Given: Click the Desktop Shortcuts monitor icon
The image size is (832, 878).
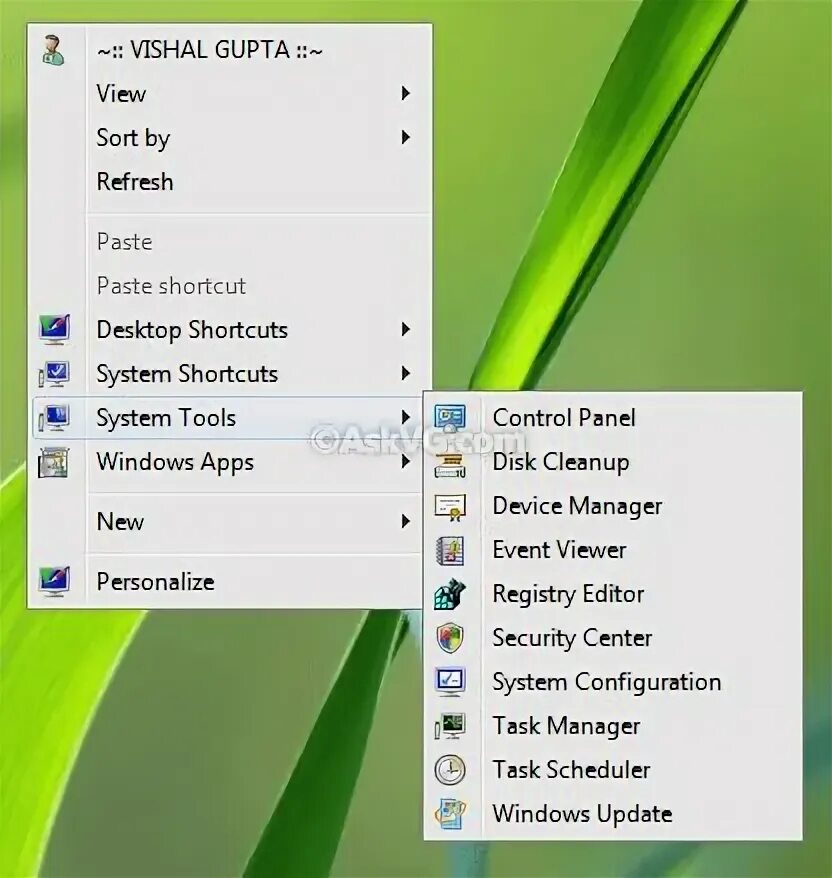Looking at the screenshot, I should pos(54,329).
